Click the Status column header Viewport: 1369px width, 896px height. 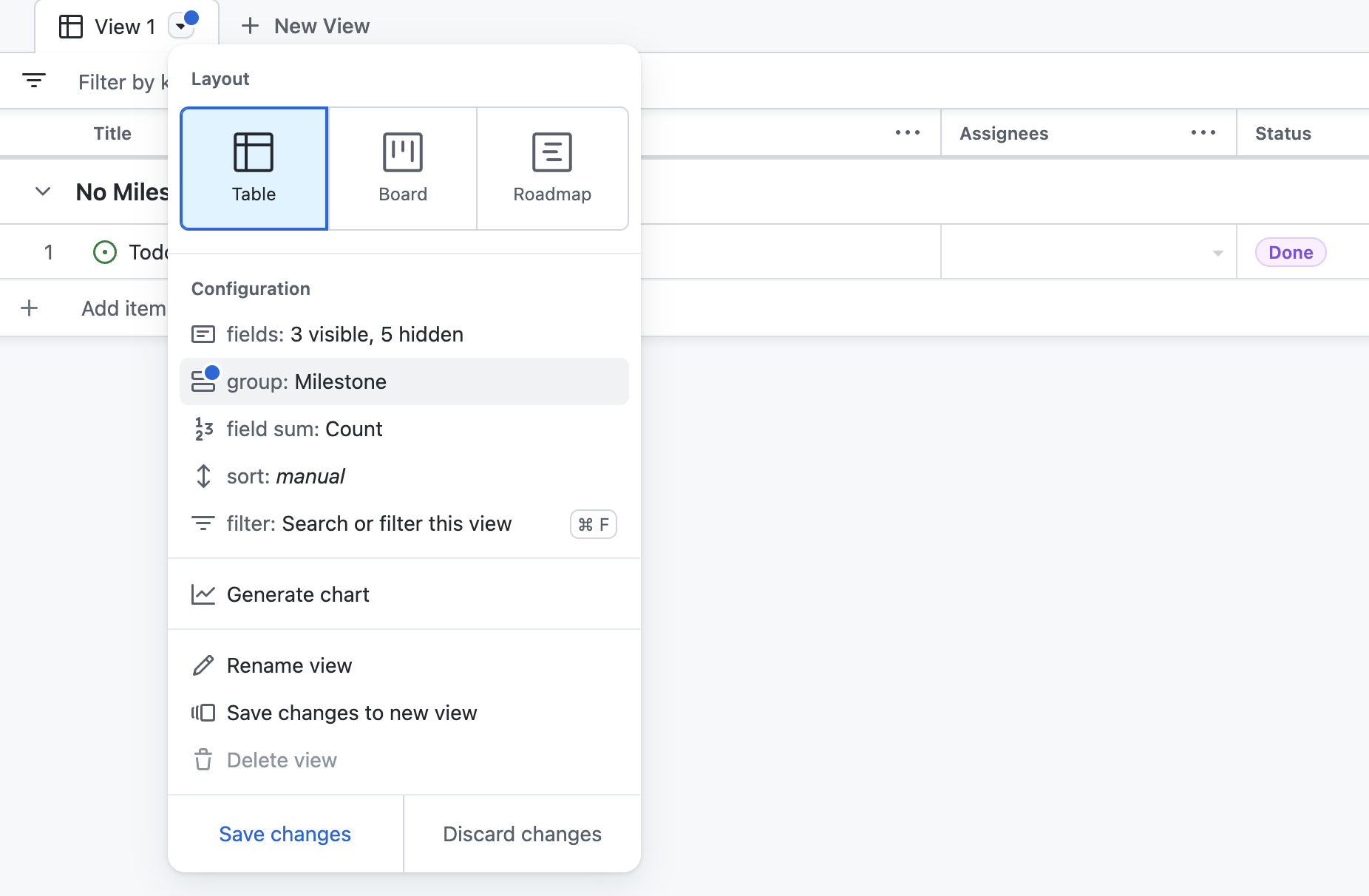(1283, 133)
